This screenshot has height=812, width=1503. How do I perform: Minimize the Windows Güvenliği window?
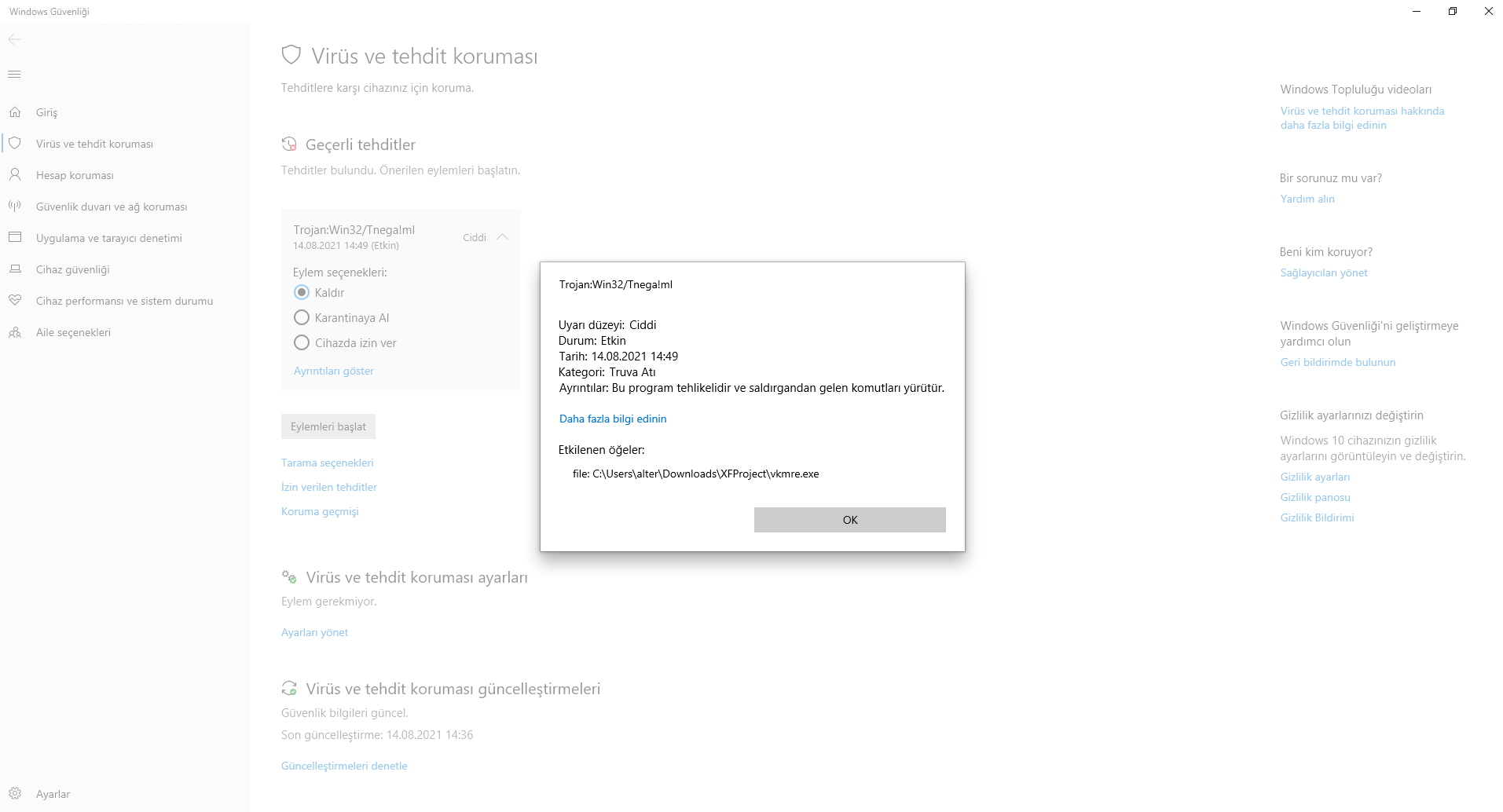click(x=1417, y=12)
